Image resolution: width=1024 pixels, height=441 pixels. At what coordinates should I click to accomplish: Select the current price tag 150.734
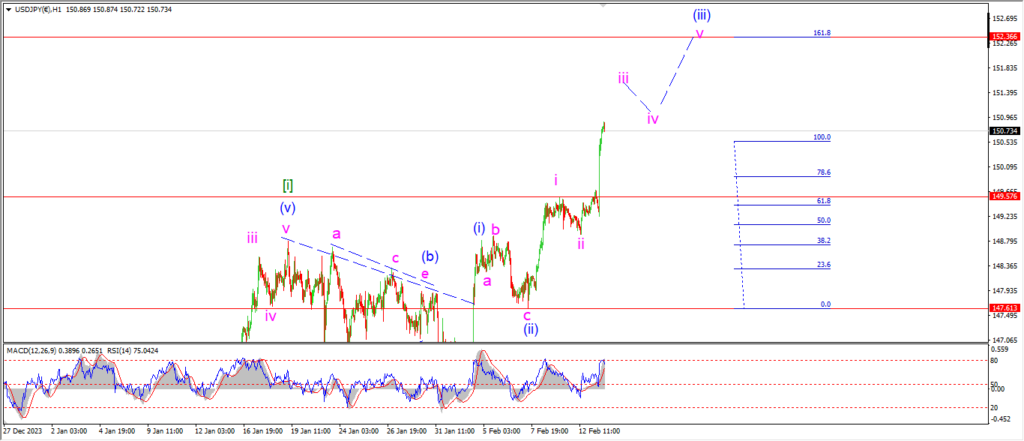point(1003,131)
